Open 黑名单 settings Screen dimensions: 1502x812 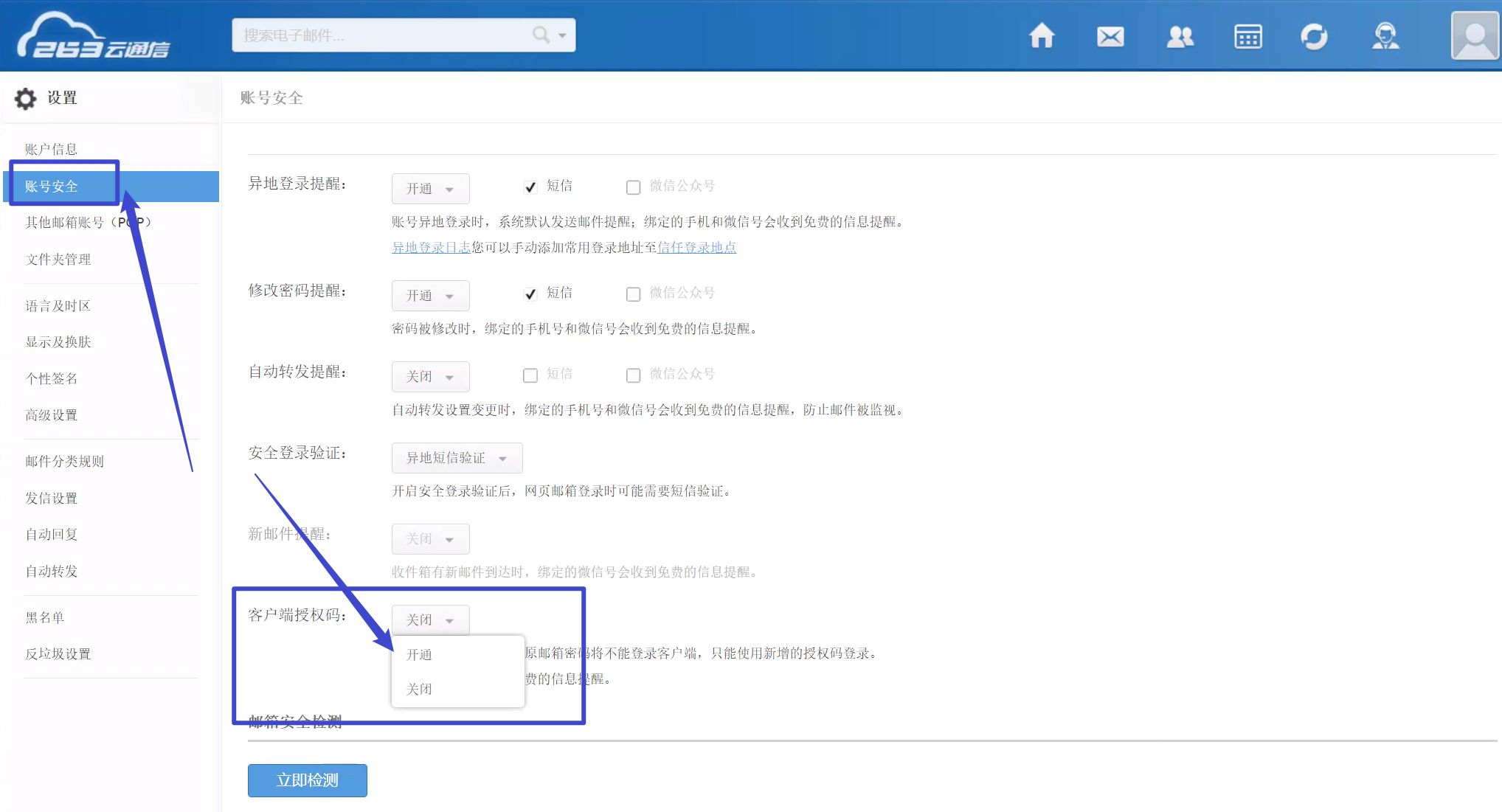[44, 618]
